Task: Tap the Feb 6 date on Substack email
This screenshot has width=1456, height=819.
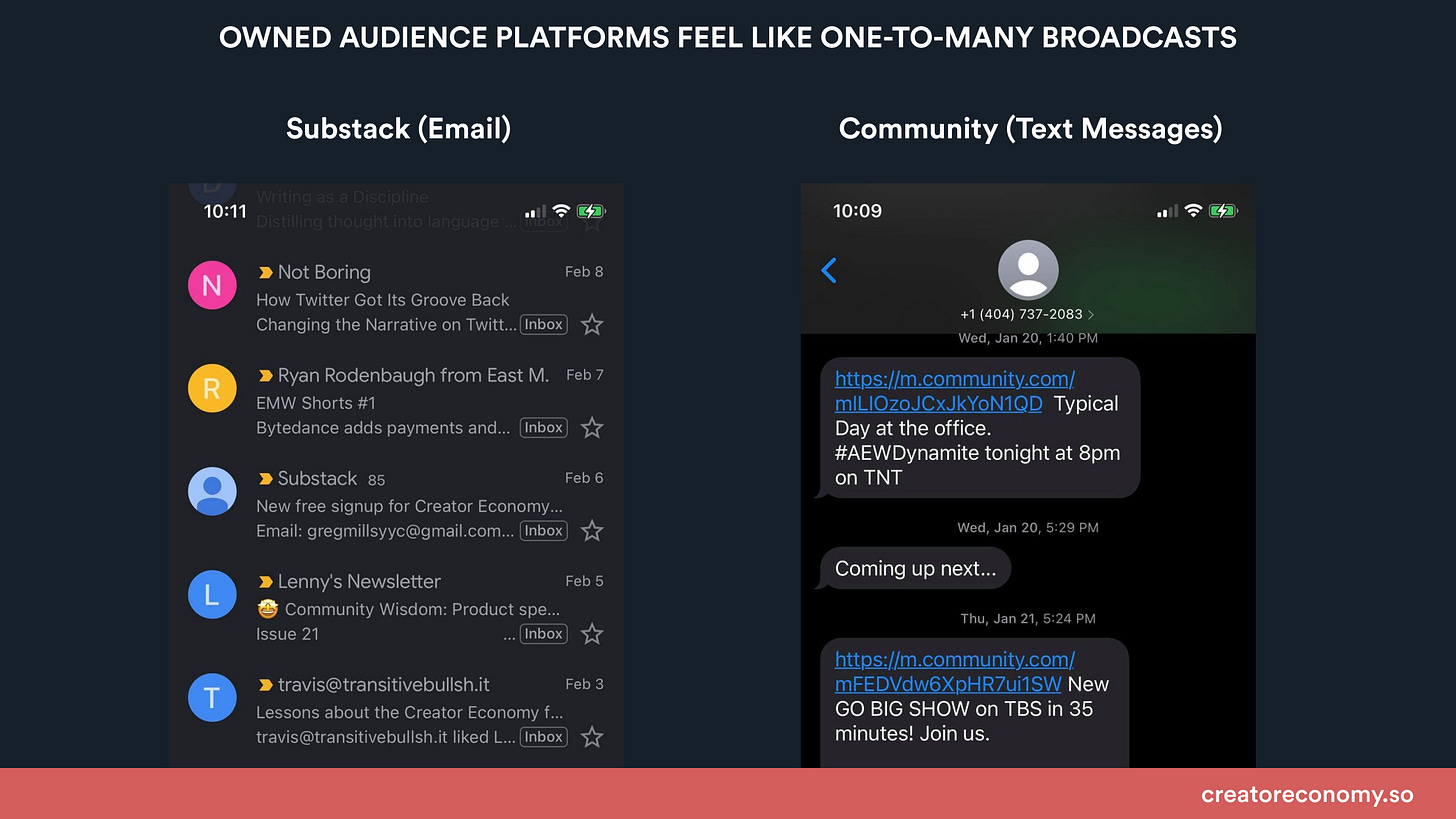Action: 584,478
